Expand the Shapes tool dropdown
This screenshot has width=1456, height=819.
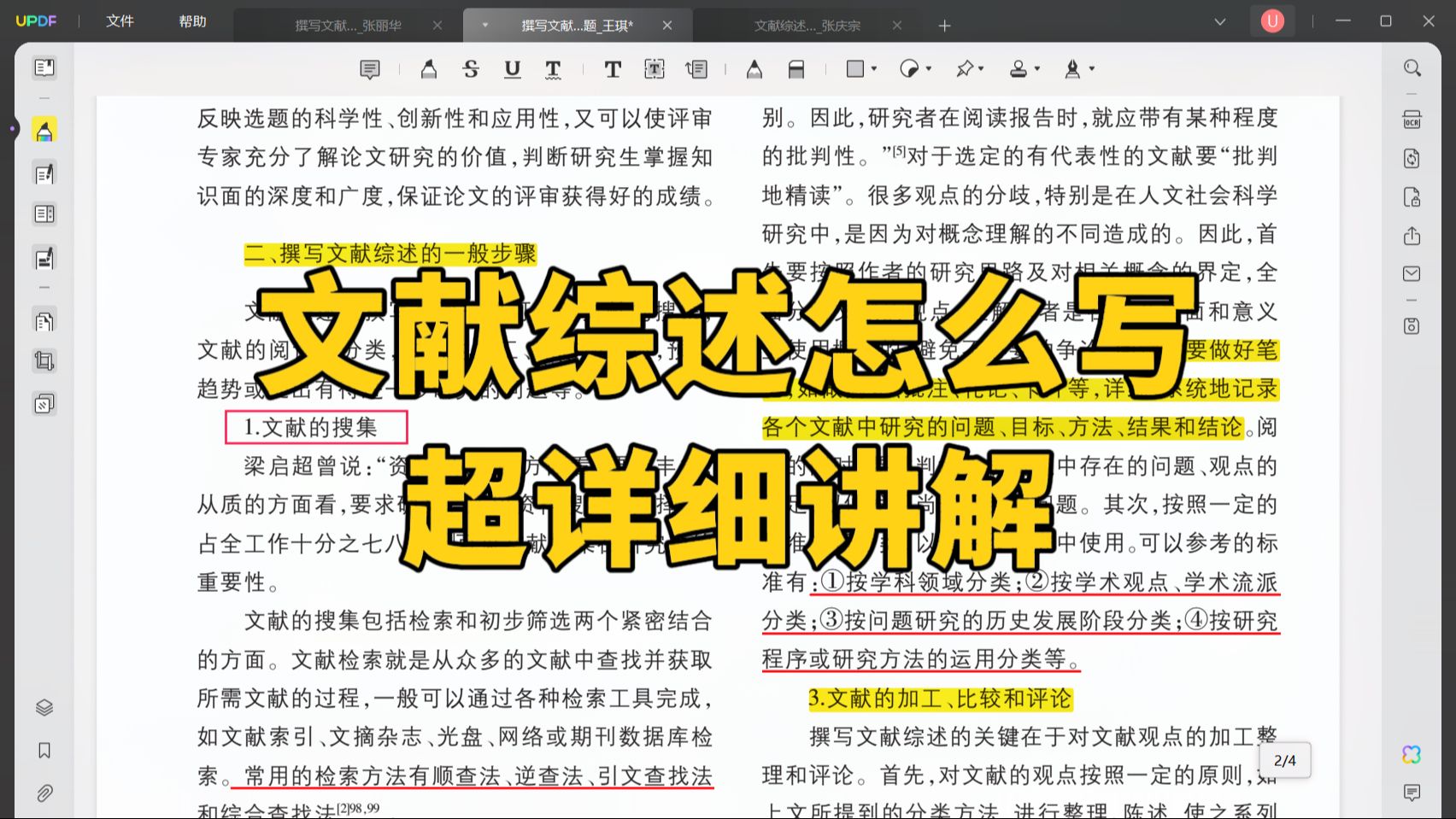873,68
